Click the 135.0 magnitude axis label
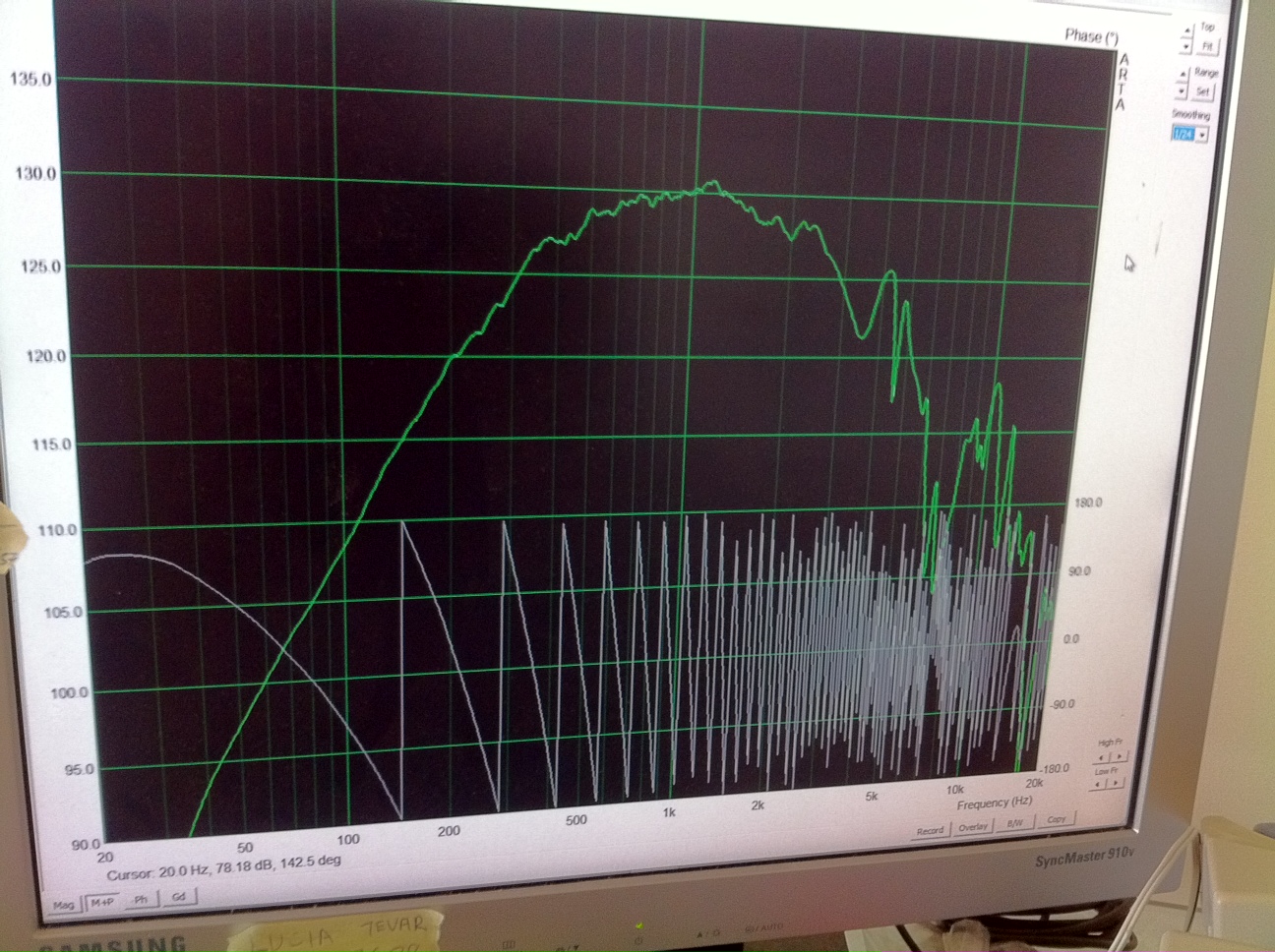This screenshot has width=1275, height=952. point(30,80)
